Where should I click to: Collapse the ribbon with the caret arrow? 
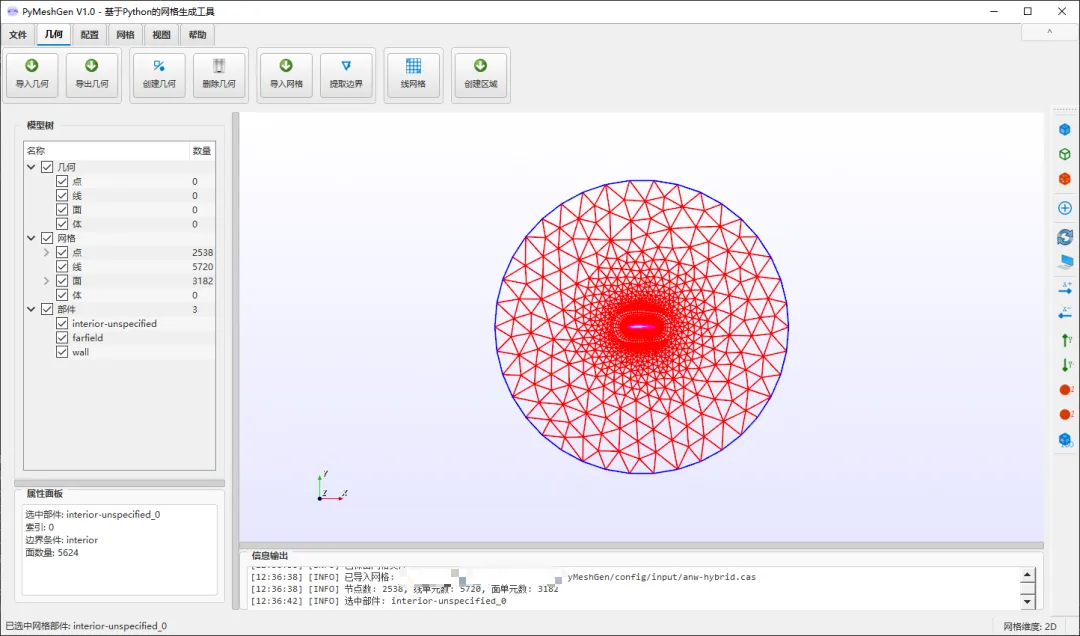click(x=1050, y=32)
